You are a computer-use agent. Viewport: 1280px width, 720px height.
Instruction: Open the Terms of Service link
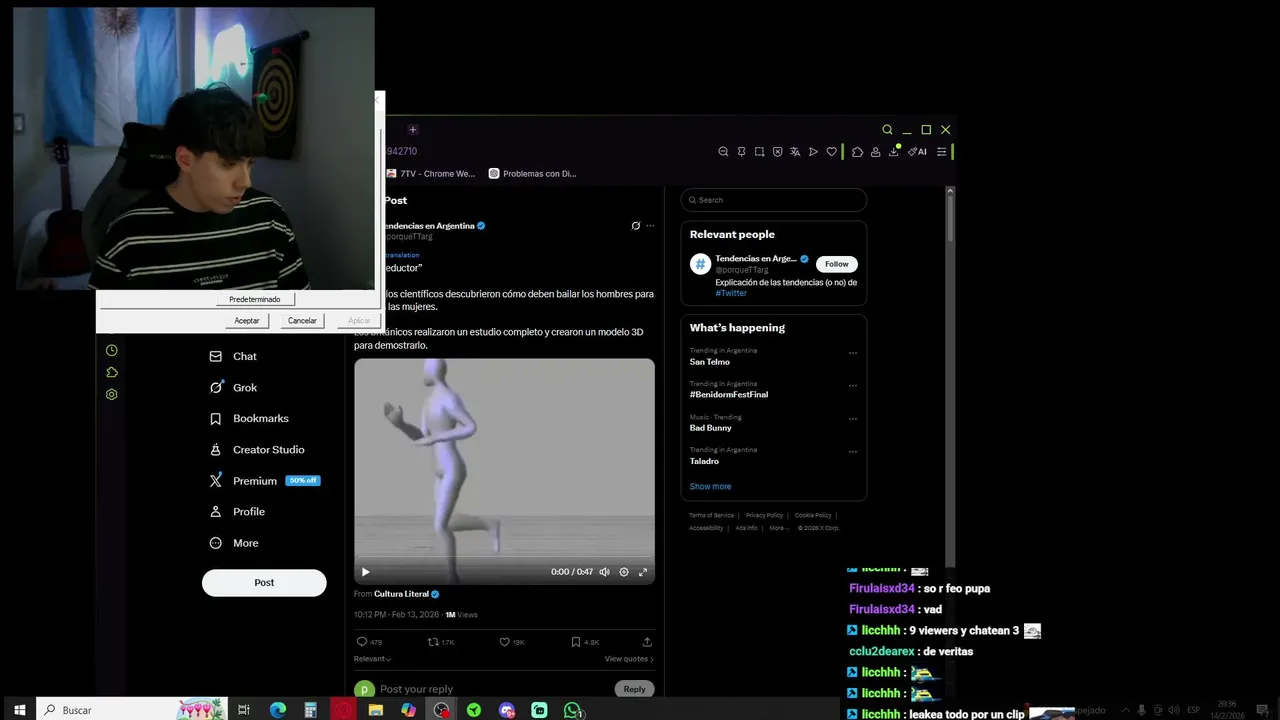tap(711, 515)
